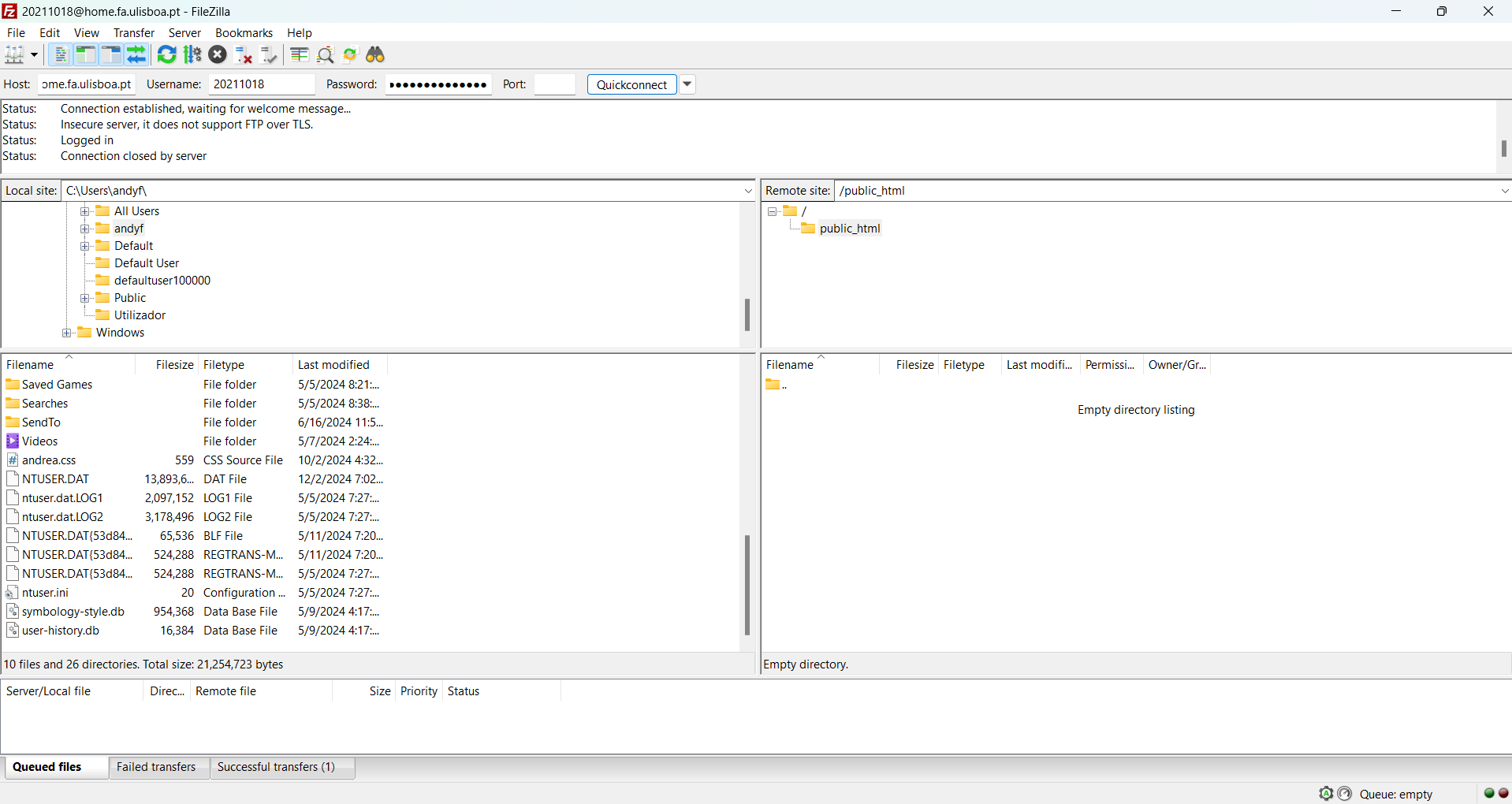
Task: Open directory listing filters dialog
Action: (x=300, y=54)
